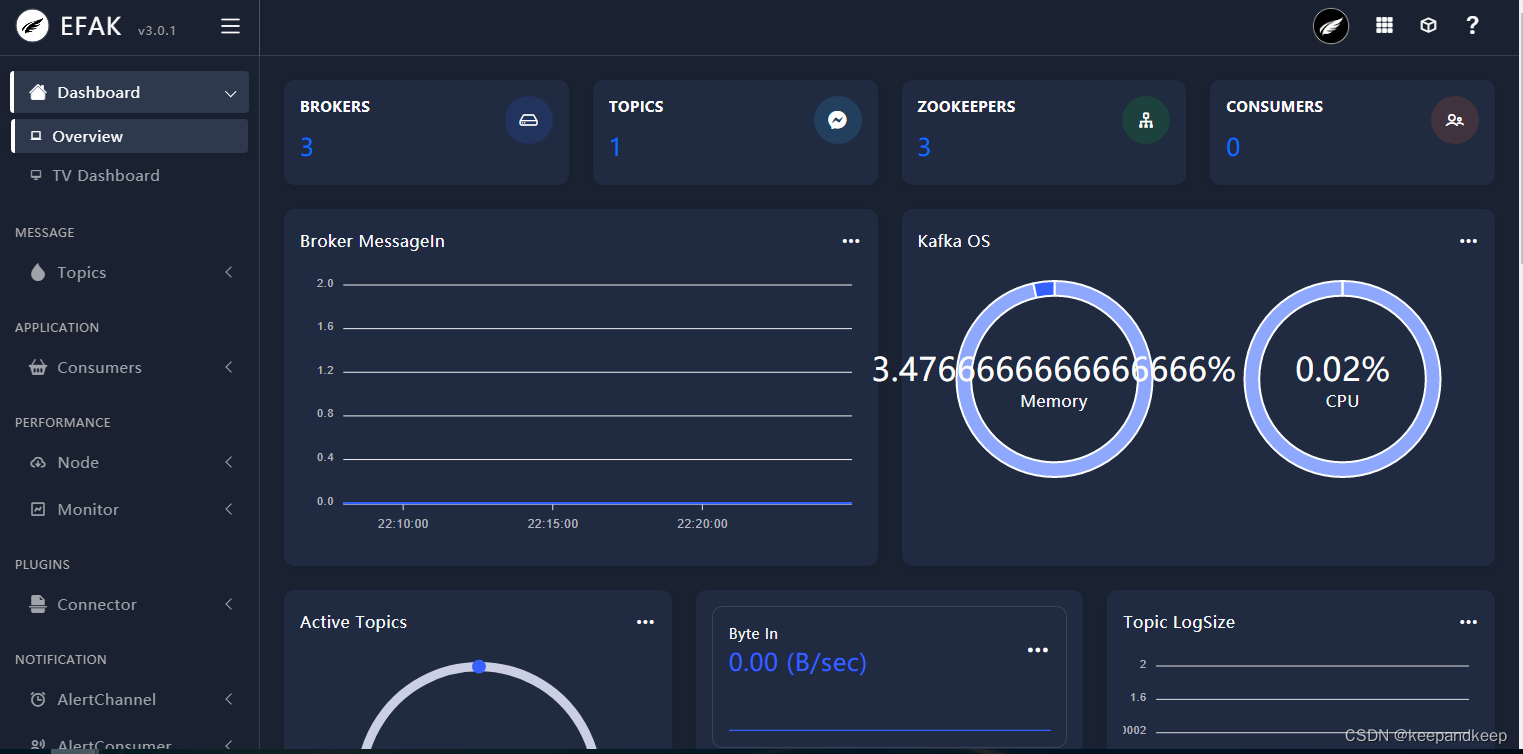Open the TV Dashboard menu item

tap(130, 175)
